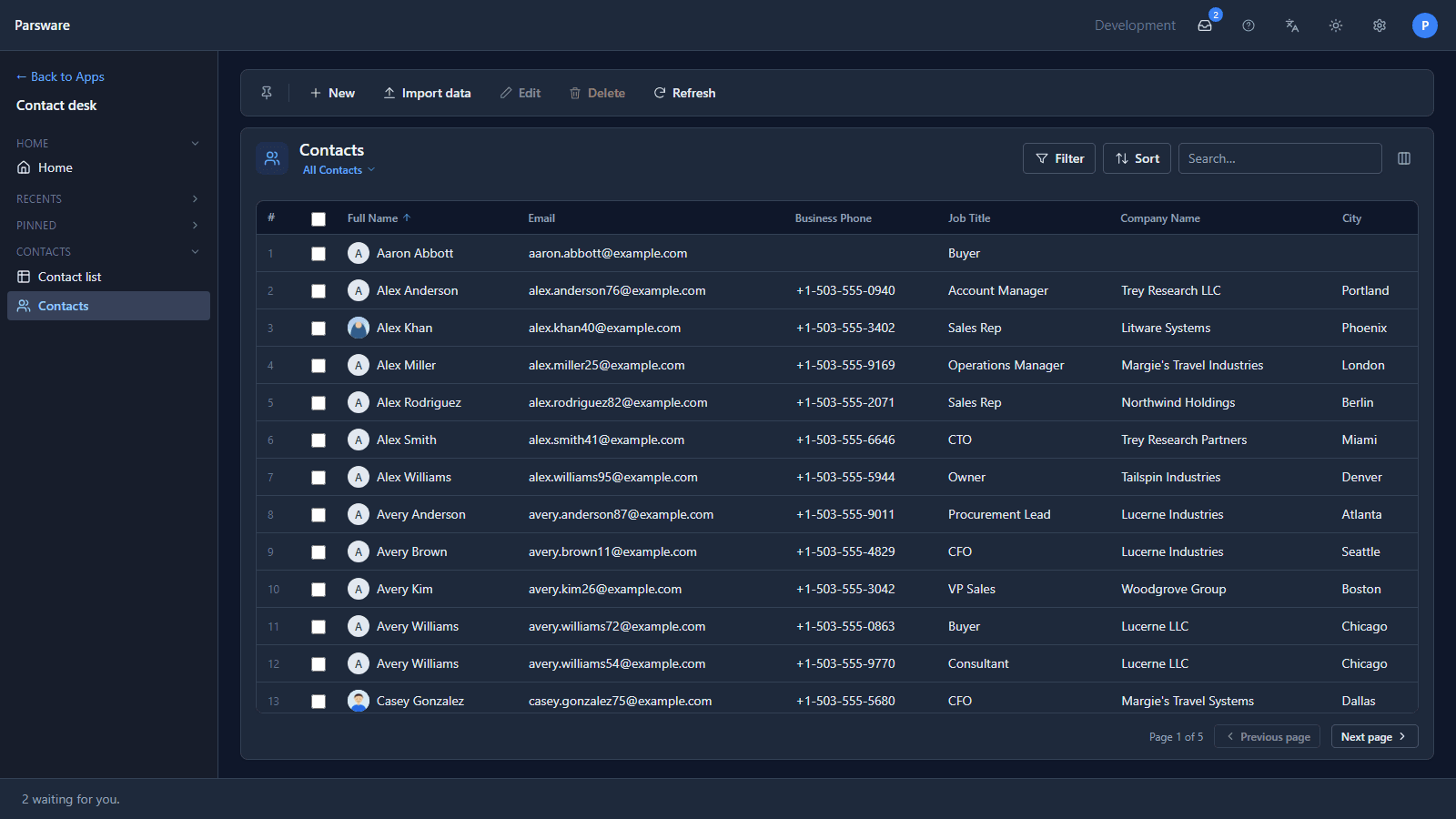This screenshot has height=819, width=1456.
Task: Open the Sort button
Action: 1137,158
